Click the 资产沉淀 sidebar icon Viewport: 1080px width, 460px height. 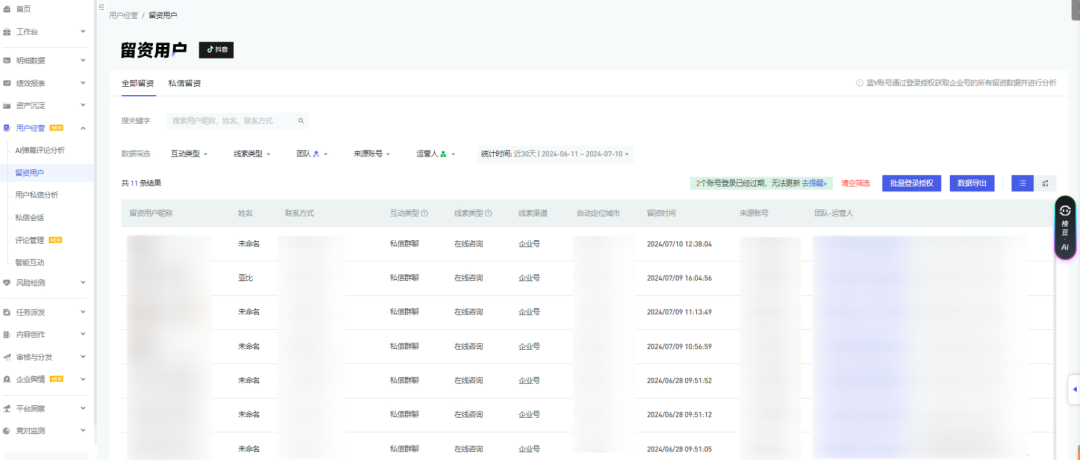pos(7,105)
